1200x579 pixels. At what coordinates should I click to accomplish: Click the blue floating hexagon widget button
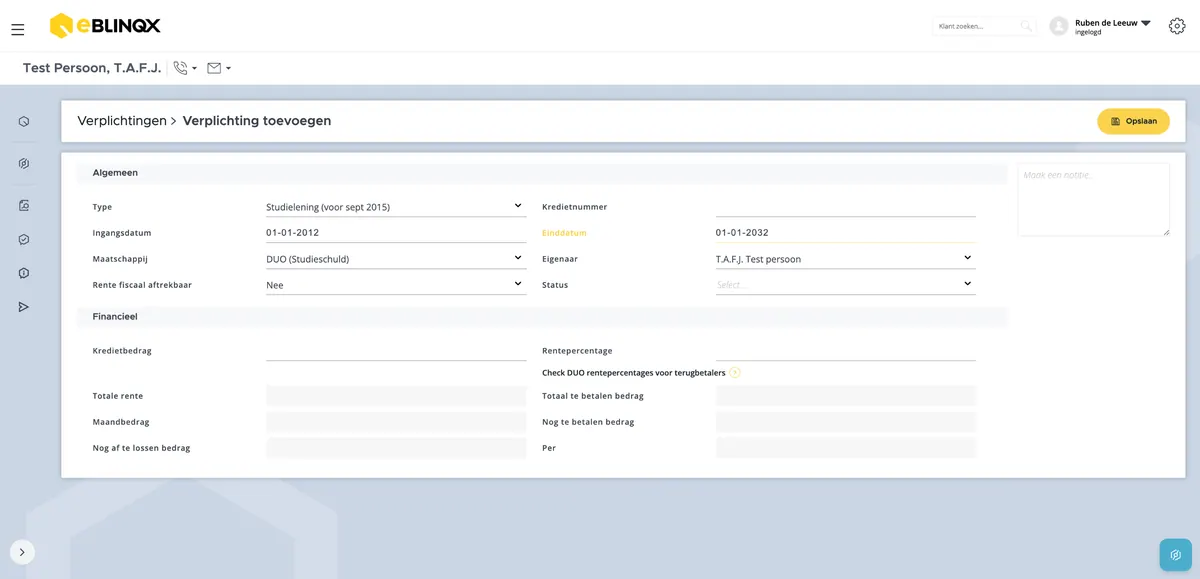[x=1175, y=554]
